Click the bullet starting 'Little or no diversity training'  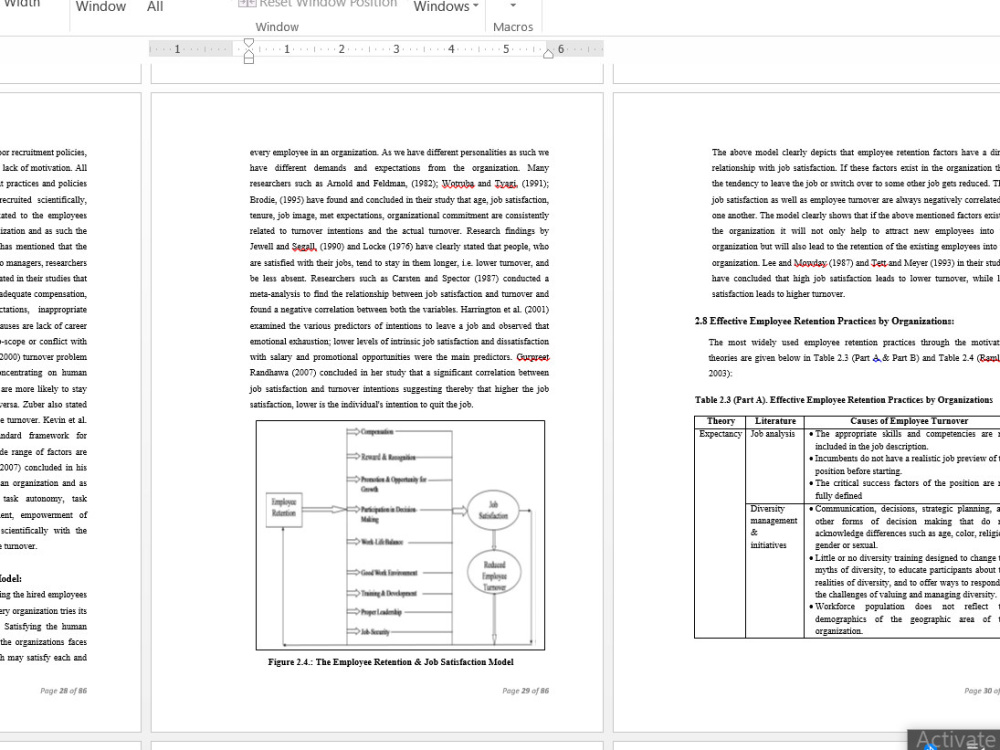904,576
